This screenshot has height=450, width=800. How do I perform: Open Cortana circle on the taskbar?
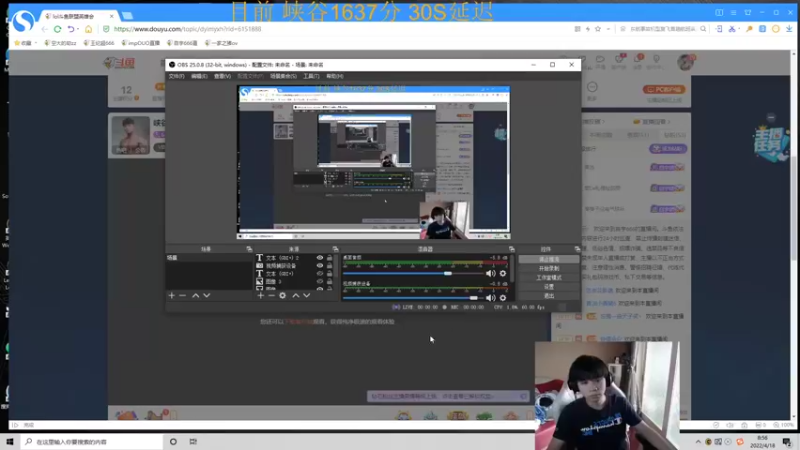point(173,442)
